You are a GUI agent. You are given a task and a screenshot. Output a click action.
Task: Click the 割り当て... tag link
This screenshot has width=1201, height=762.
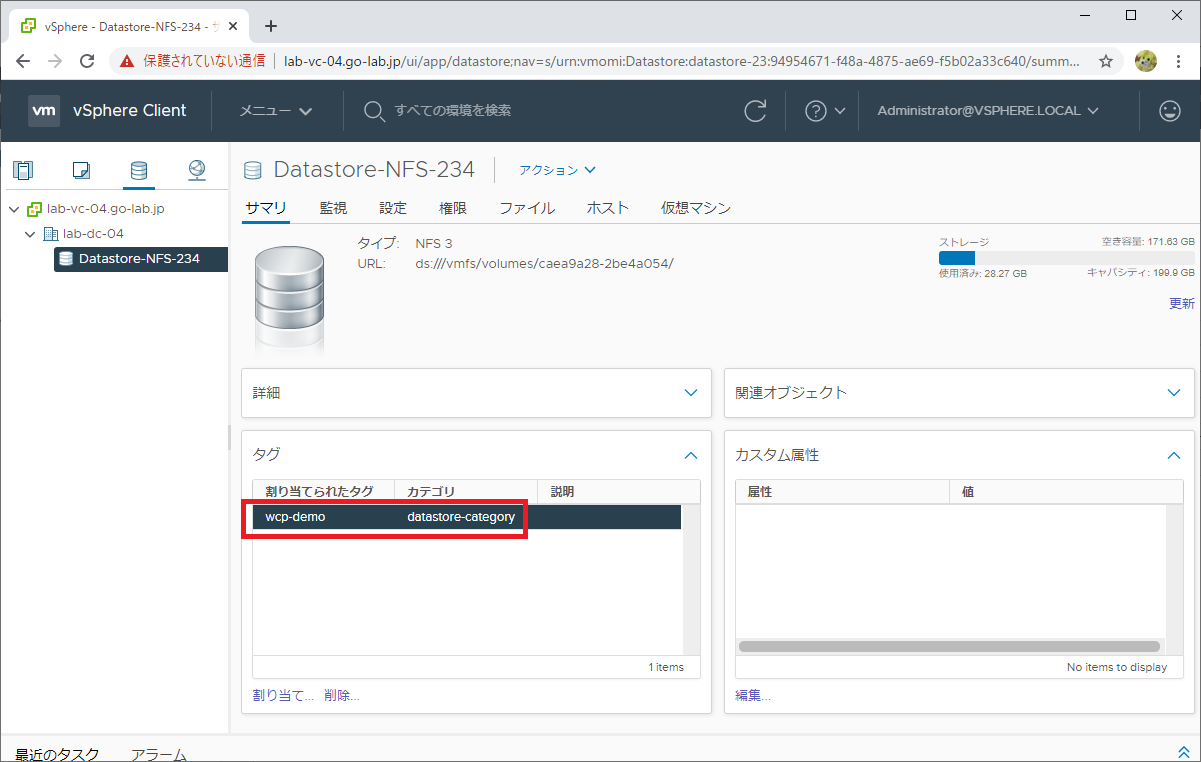tap(284, 695)
